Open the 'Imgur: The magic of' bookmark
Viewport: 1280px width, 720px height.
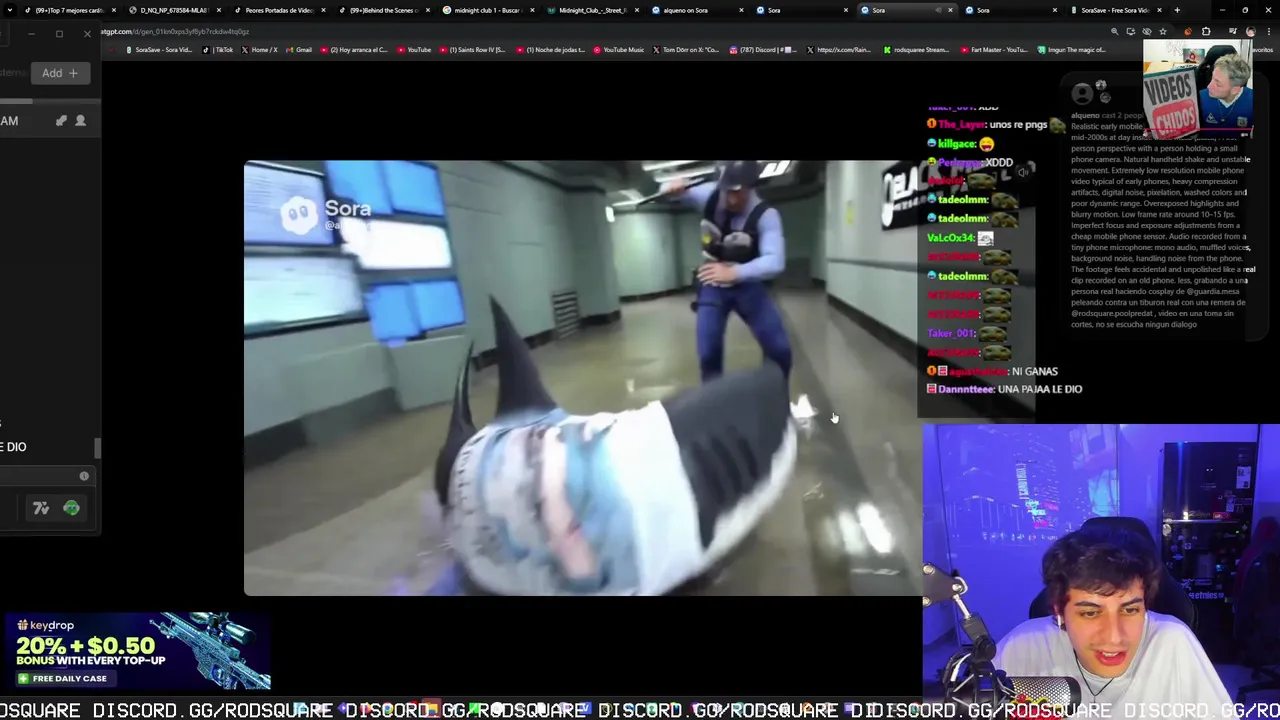point(1071,50)
